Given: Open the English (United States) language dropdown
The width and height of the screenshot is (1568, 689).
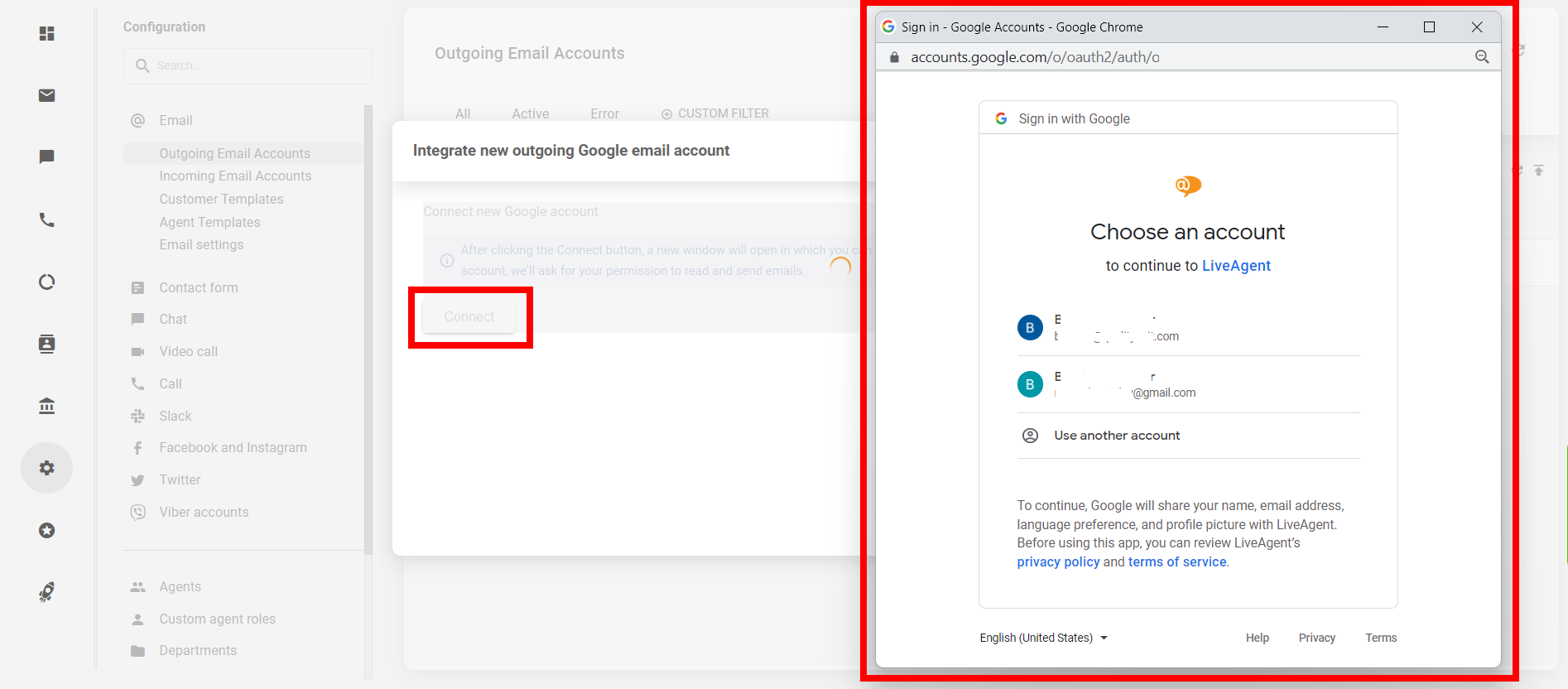Looking at the screenshot, I should tap(1043, 638).
